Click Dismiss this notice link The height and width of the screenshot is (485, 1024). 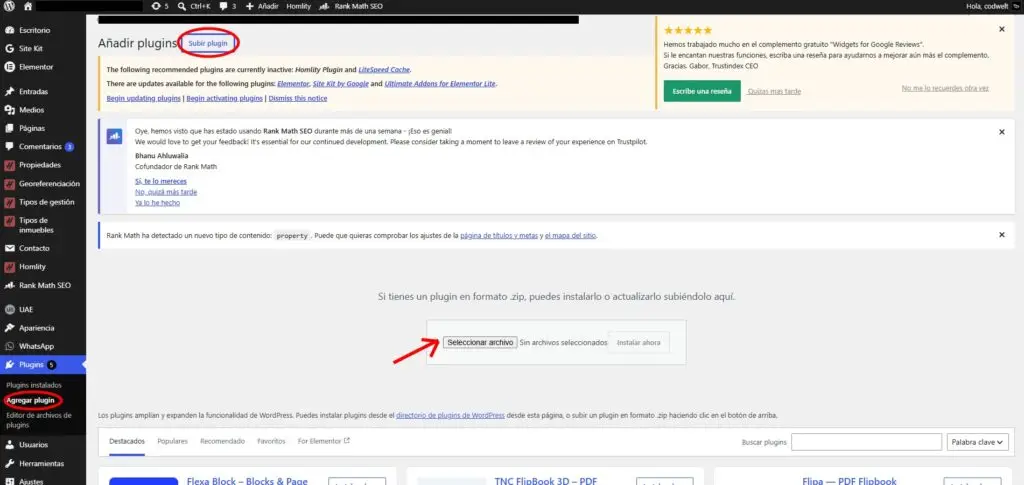(x=298, y=99)
